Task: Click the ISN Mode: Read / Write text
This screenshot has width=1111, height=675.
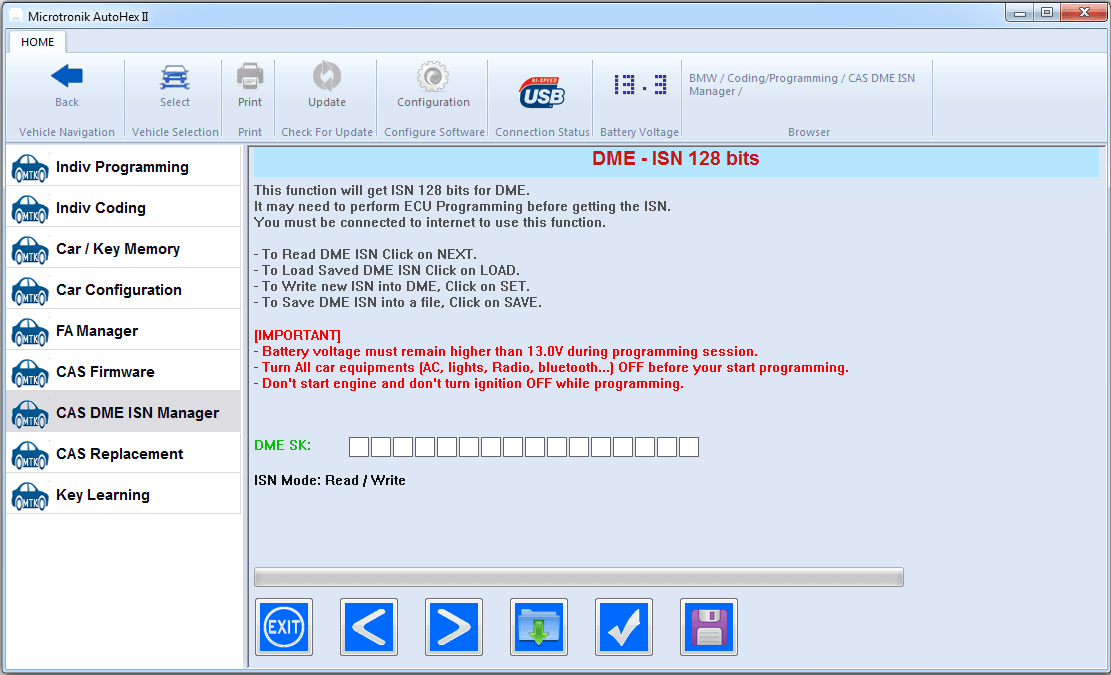Action: coord(330,480)
